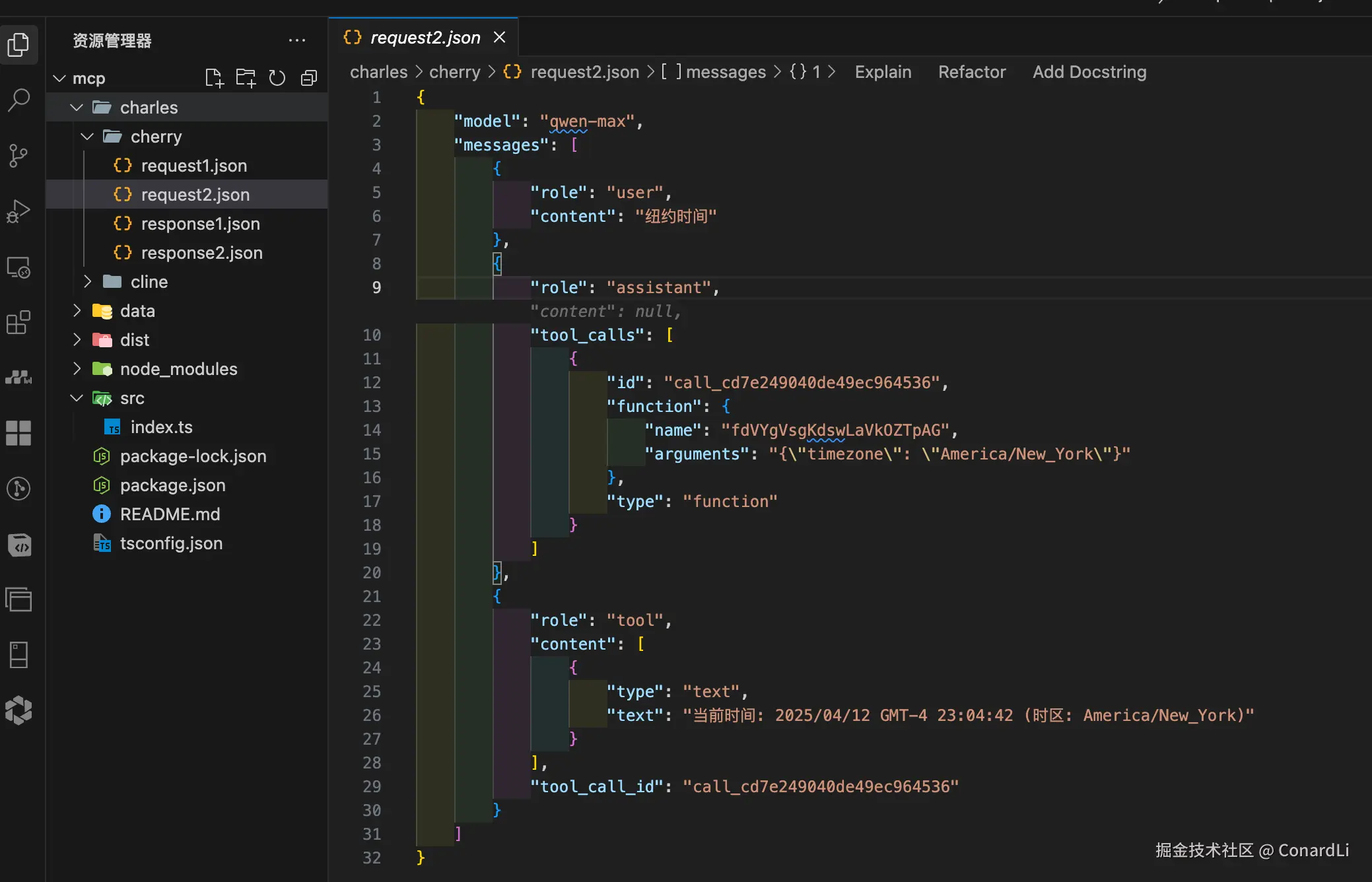Image resolution: width=1372 pixels, height=882 pixels.
Task: Open the Run and Debug view
Action: (18, 211)
